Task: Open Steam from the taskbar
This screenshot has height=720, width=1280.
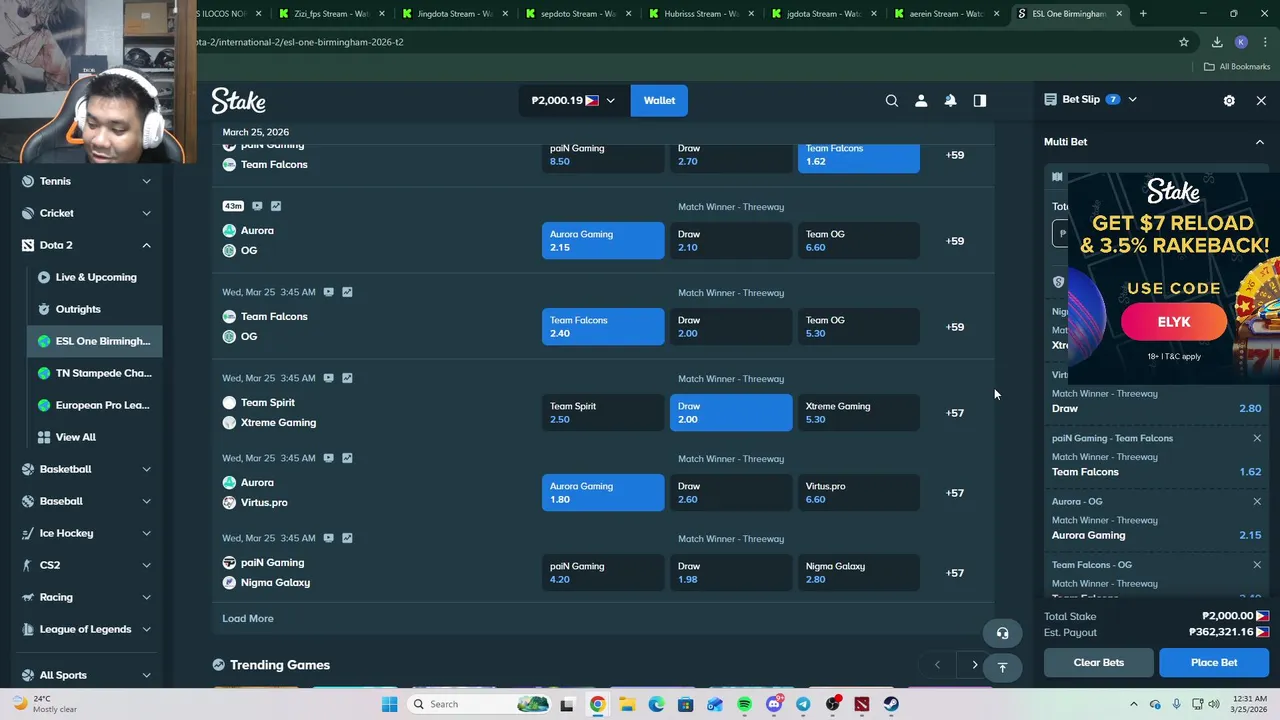Action: click(x=891, y=704)
